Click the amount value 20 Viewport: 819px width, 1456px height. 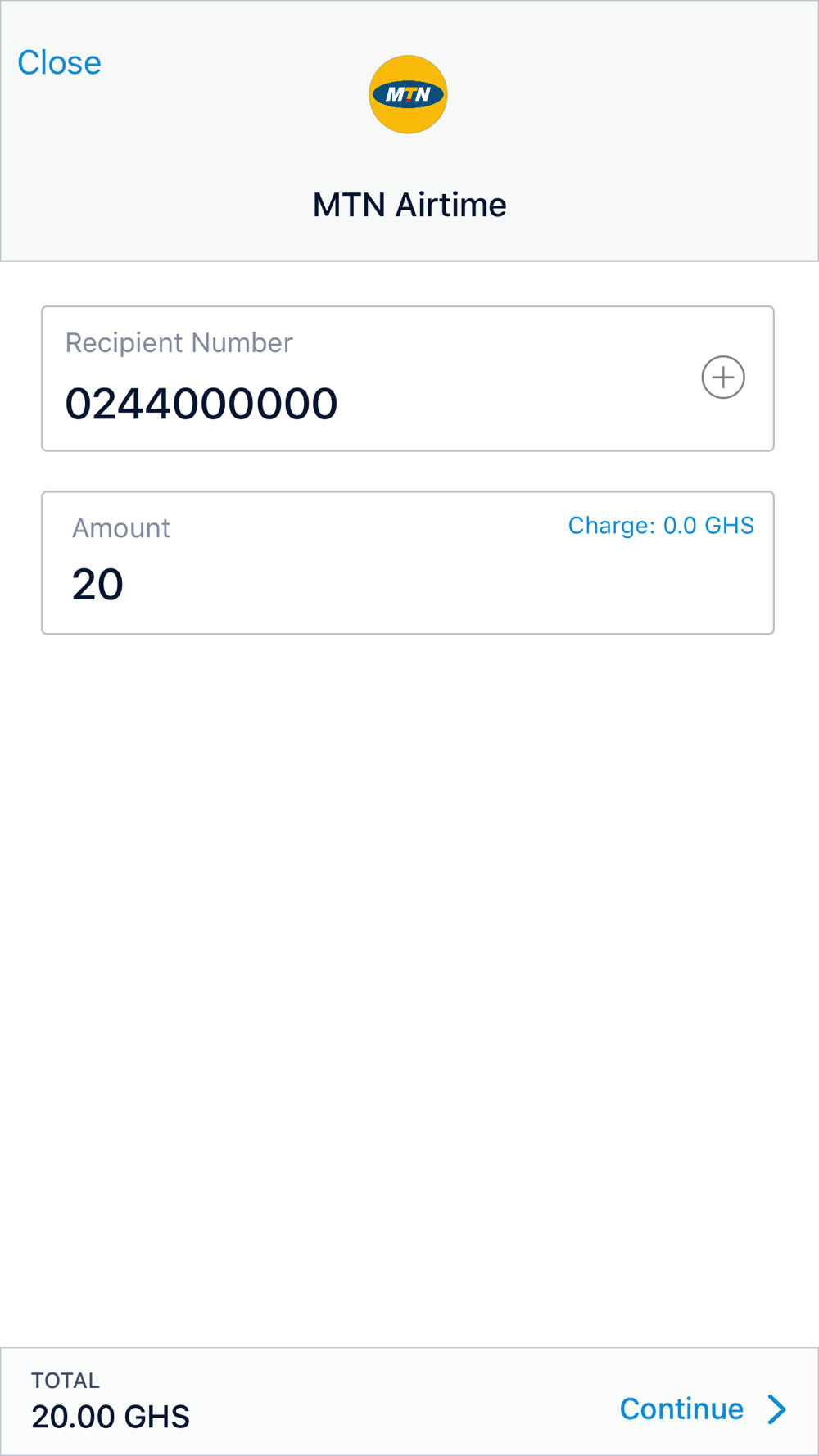[97, 585]
